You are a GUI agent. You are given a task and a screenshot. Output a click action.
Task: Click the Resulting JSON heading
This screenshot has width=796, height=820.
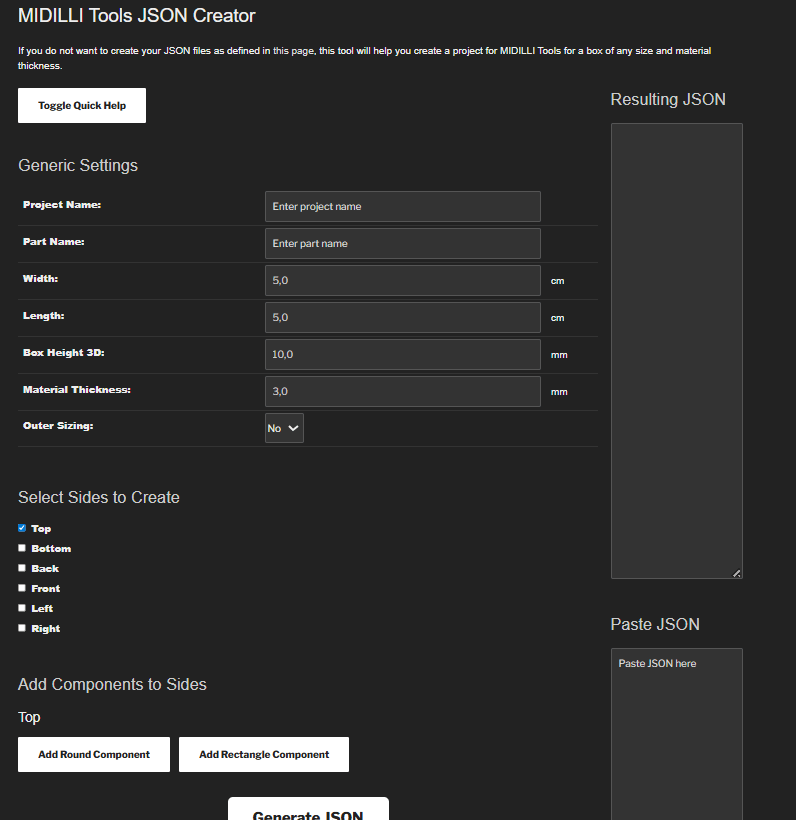[x=668, y=99]
